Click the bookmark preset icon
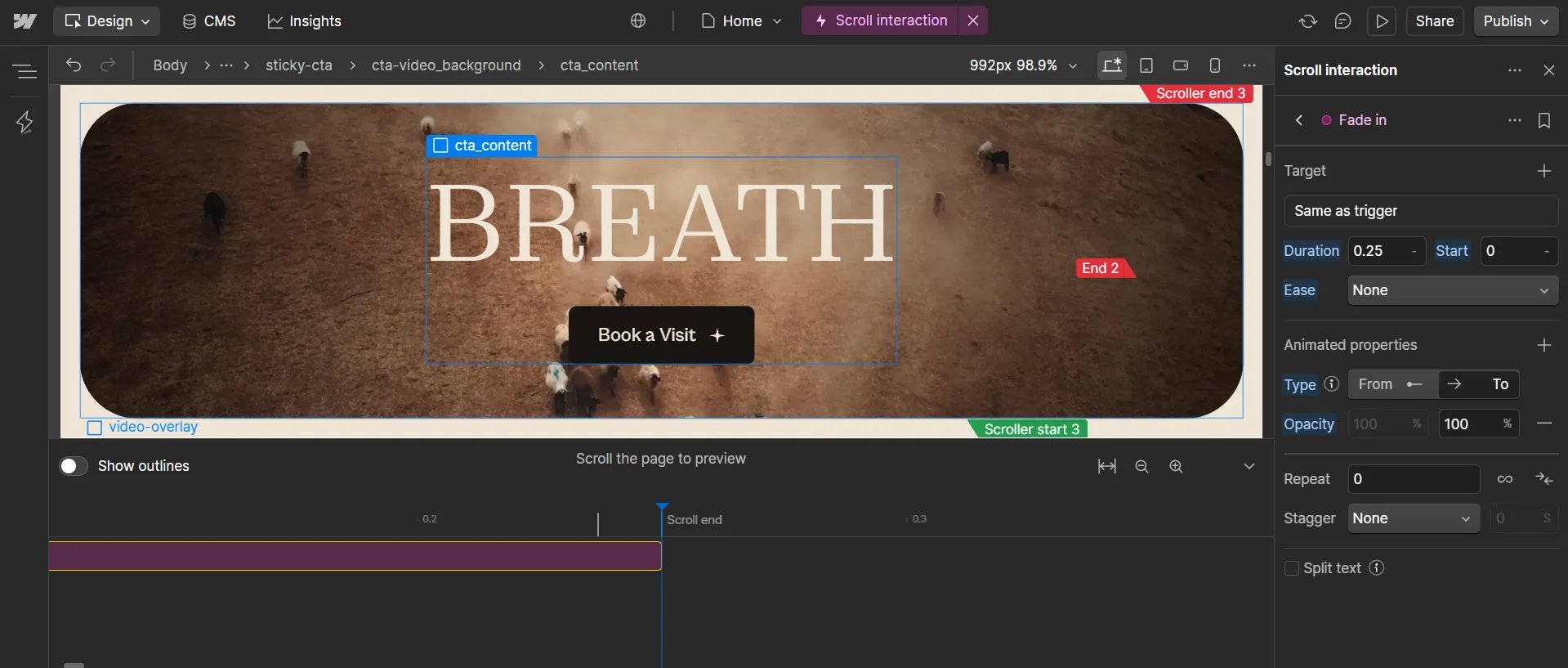Image resolution: width=1568 pixels, height=668 pixels. [1544, 120]
